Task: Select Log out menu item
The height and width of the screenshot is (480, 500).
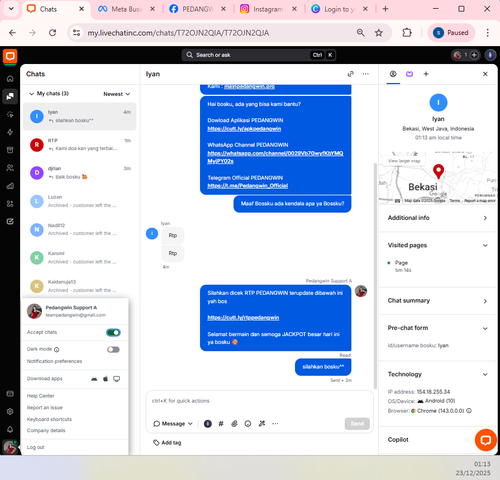Action: (35, 447)
